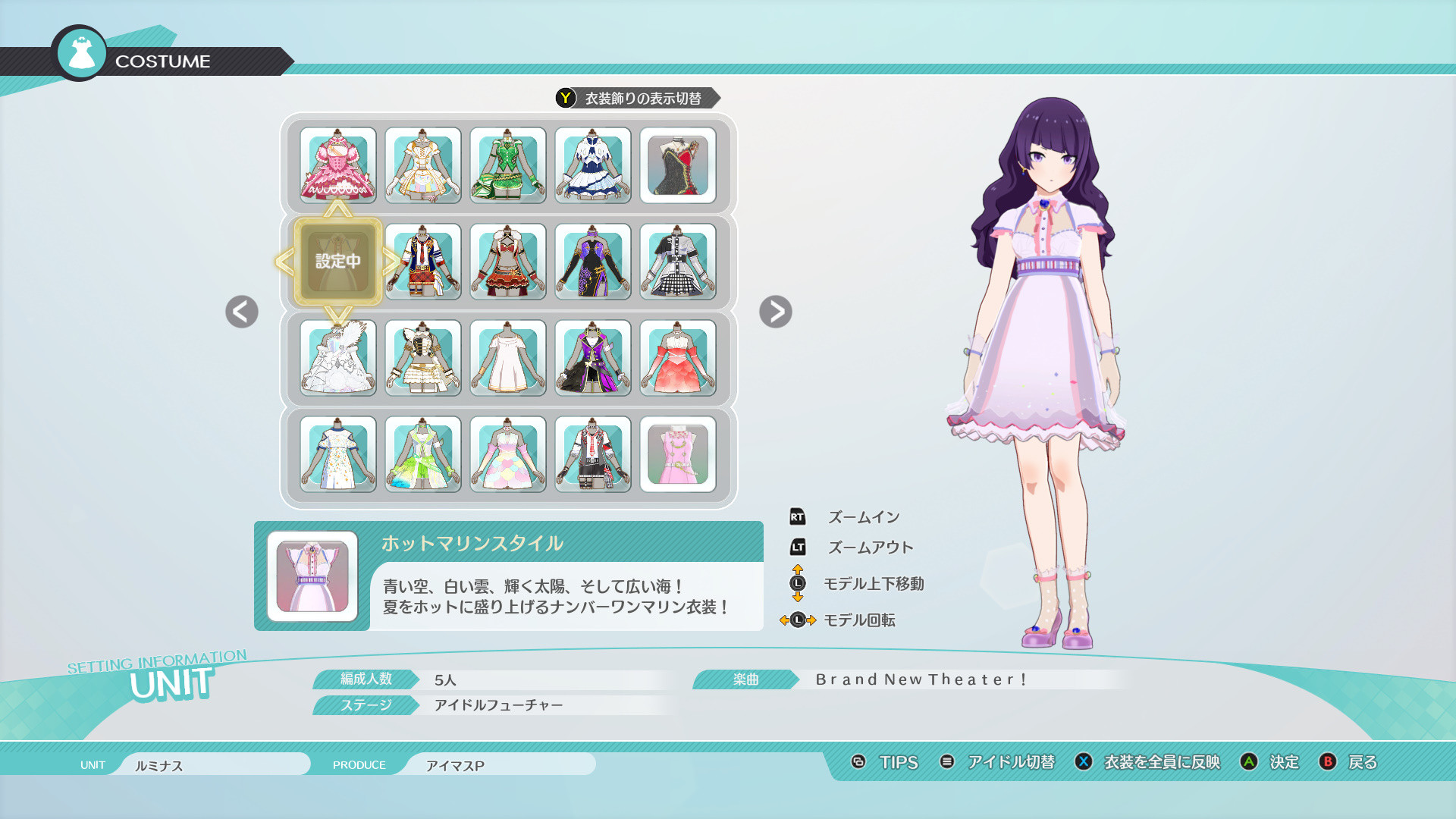Select the pink frilly dress costume
1456x819 pixels.
tap(338, 165)
